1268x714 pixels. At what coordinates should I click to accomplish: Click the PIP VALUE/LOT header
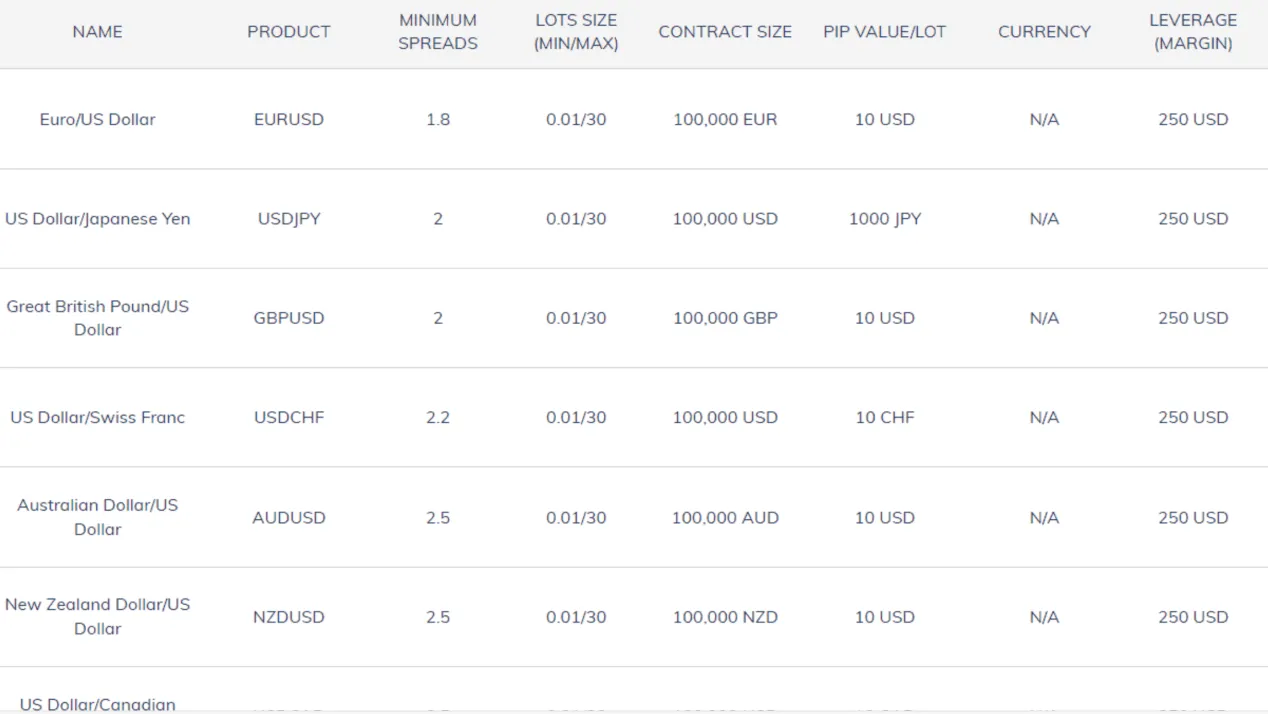[x=885, y=32]
